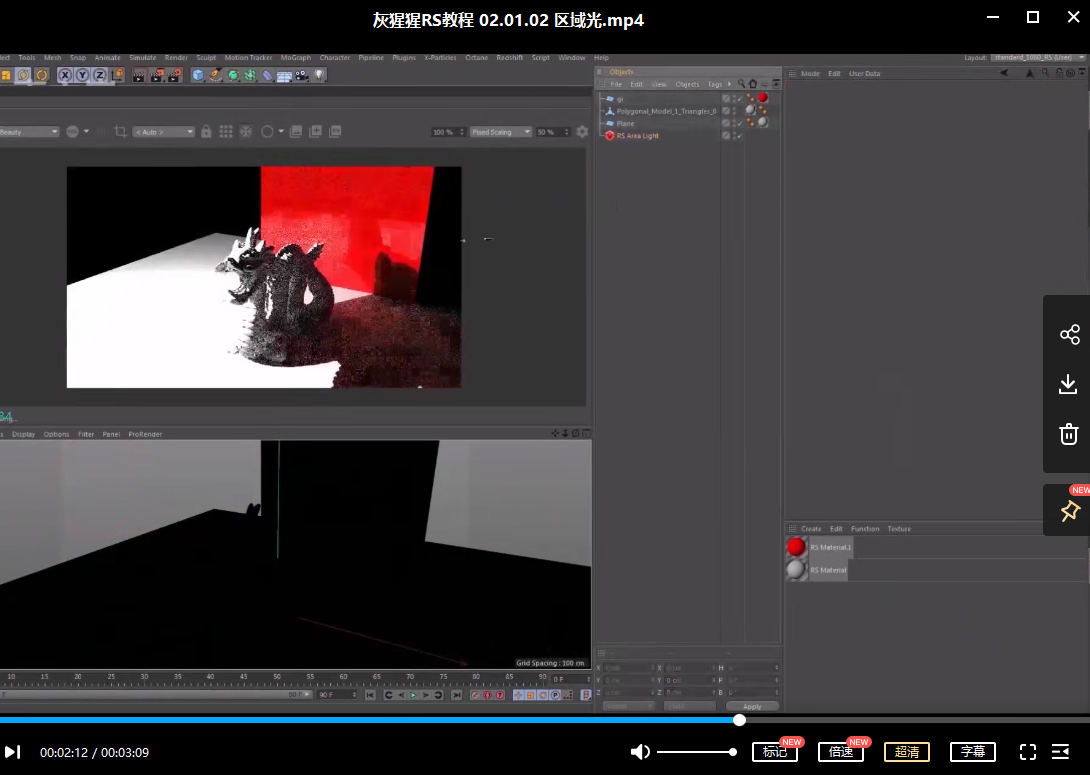Screen dimensions: 1090x775
Task: Click the 倍速 playback speed button
Action: click(840, 752)
